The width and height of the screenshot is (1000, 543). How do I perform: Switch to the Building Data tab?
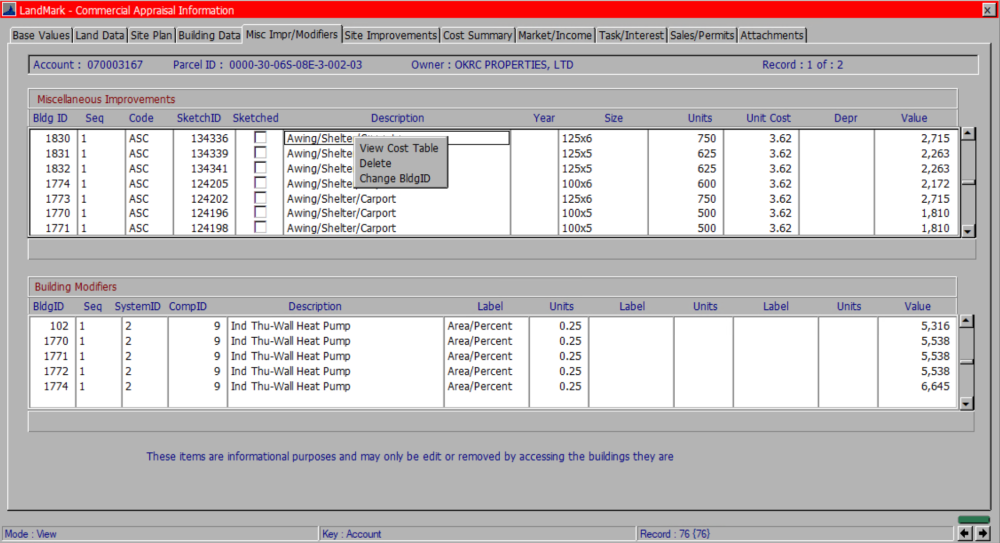[209, 35]
